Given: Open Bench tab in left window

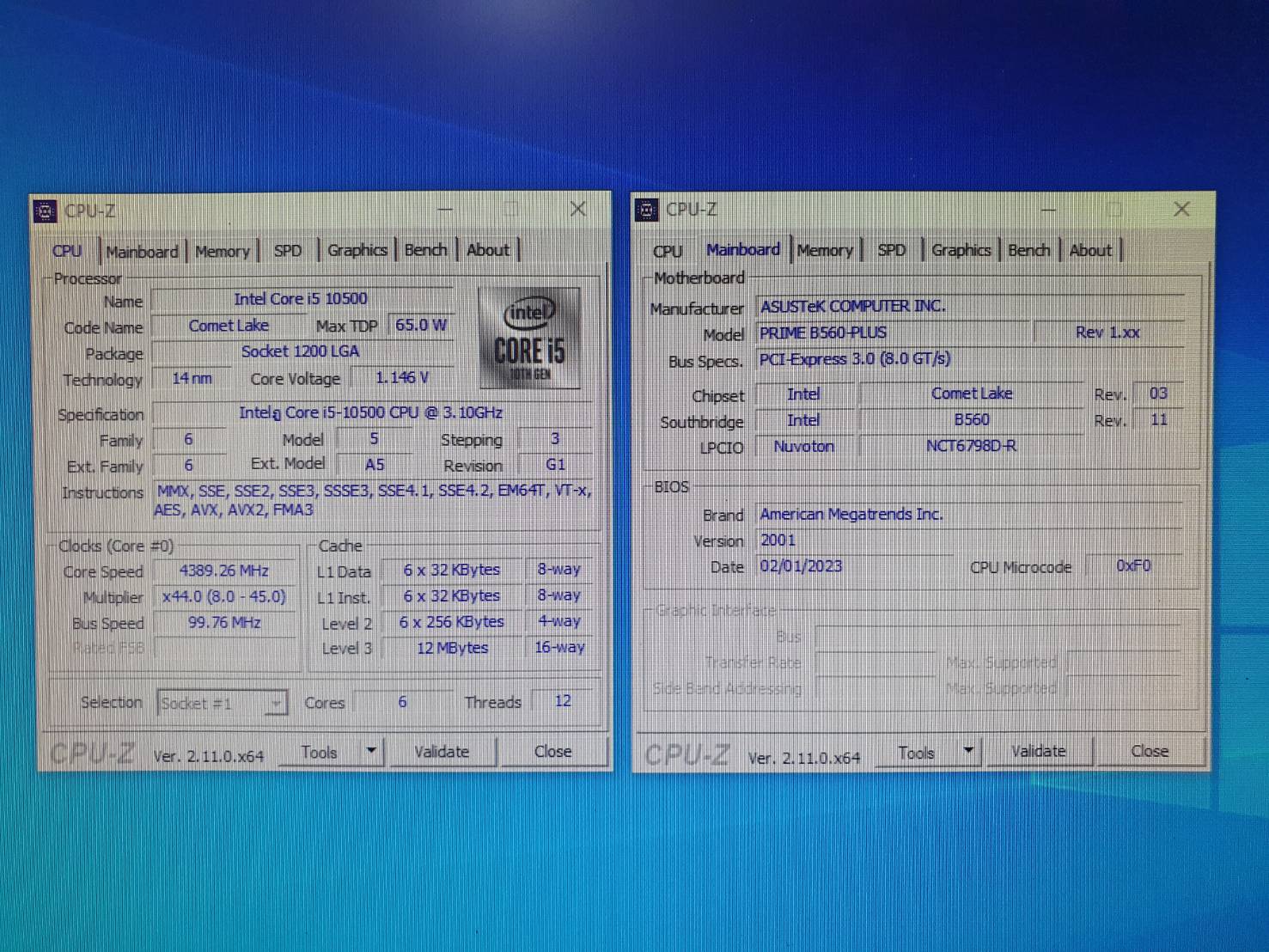Looking at the screenshot, I should point(426,250).
